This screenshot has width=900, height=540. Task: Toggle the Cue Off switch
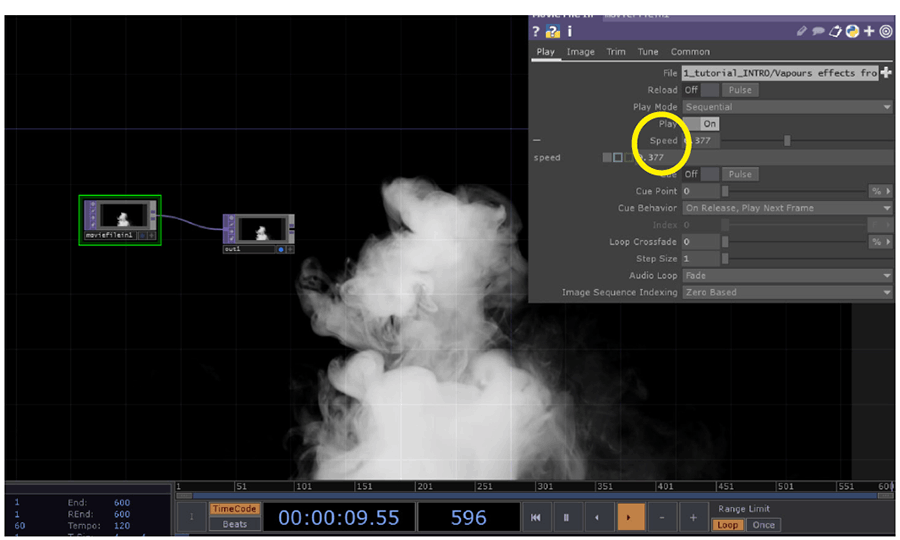(x=701, y=174)
